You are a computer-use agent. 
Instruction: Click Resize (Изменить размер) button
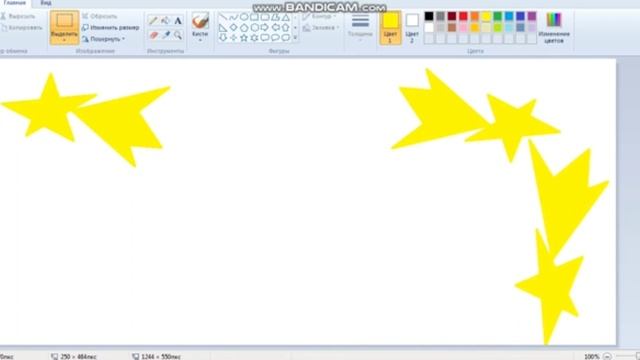click(x=111, y=28)
